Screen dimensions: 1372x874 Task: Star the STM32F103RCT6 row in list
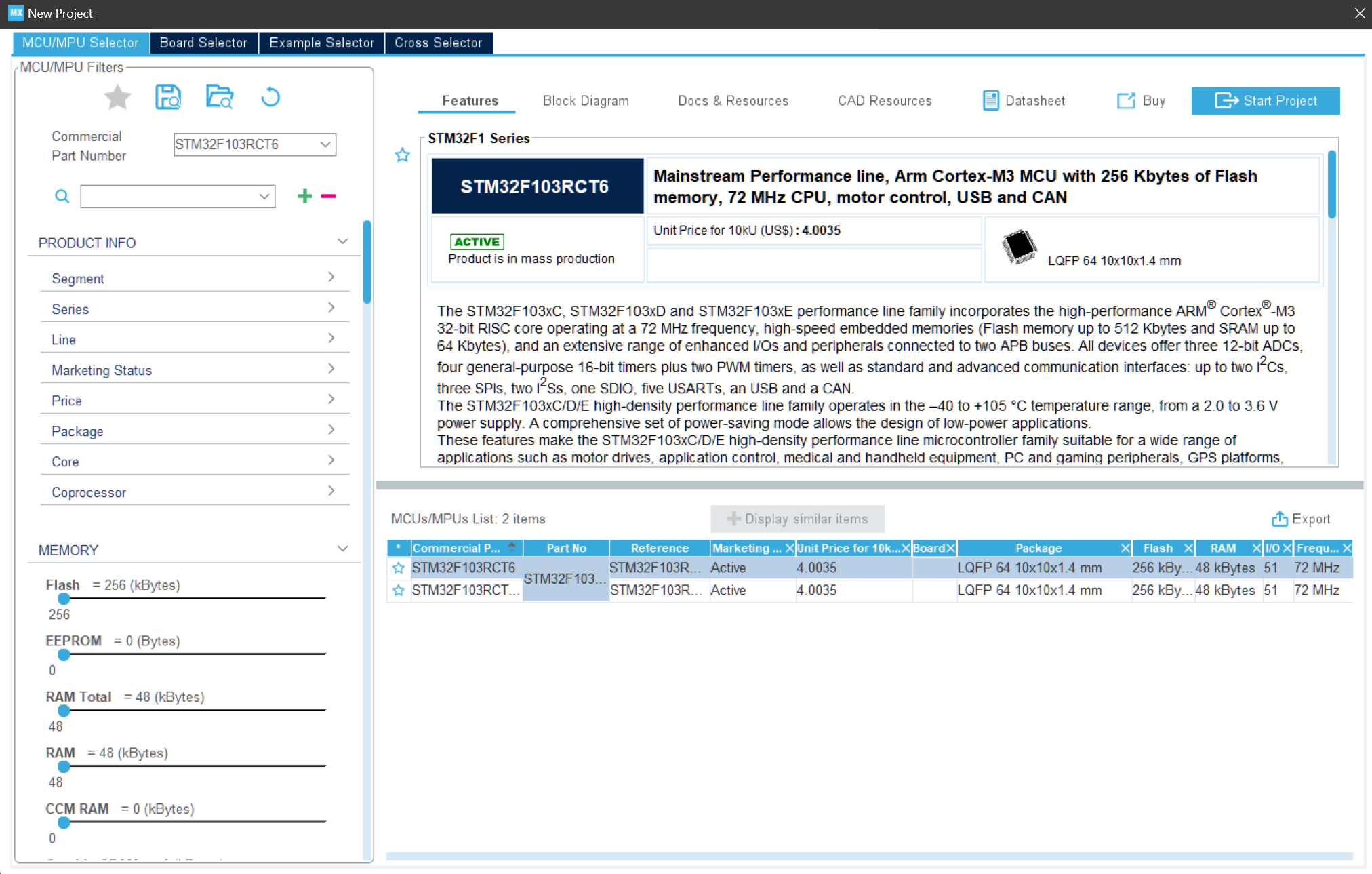399,568
